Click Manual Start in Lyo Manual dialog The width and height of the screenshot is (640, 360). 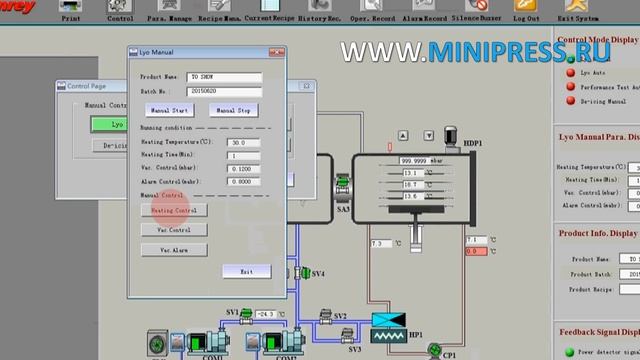tap(169, 110)
